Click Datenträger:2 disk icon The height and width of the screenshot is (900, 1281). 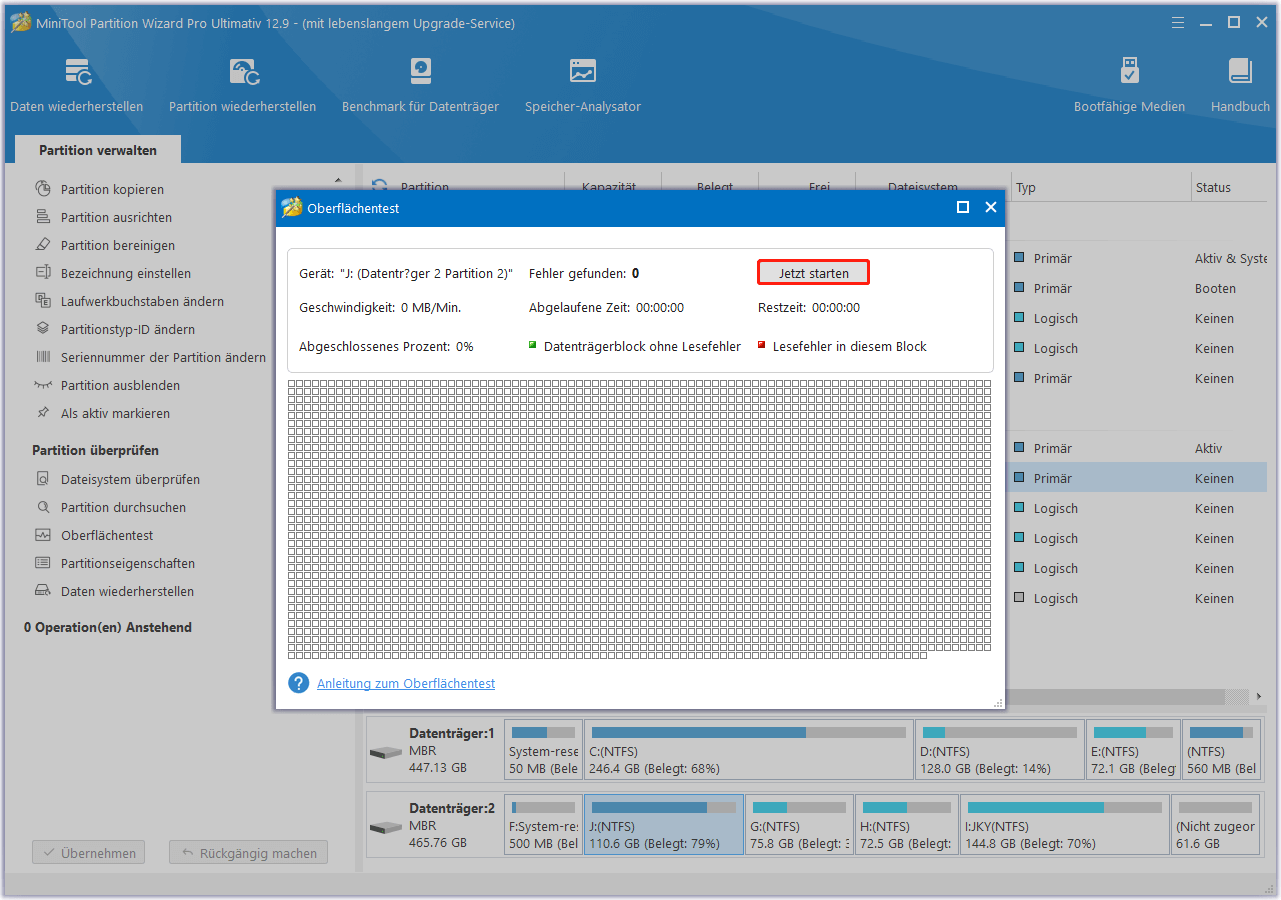(385, 828)
